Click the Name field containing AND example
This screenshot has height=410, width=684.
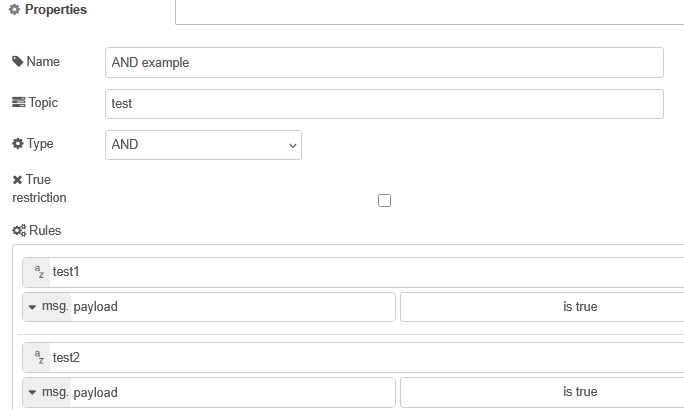(x=384, y=62)
